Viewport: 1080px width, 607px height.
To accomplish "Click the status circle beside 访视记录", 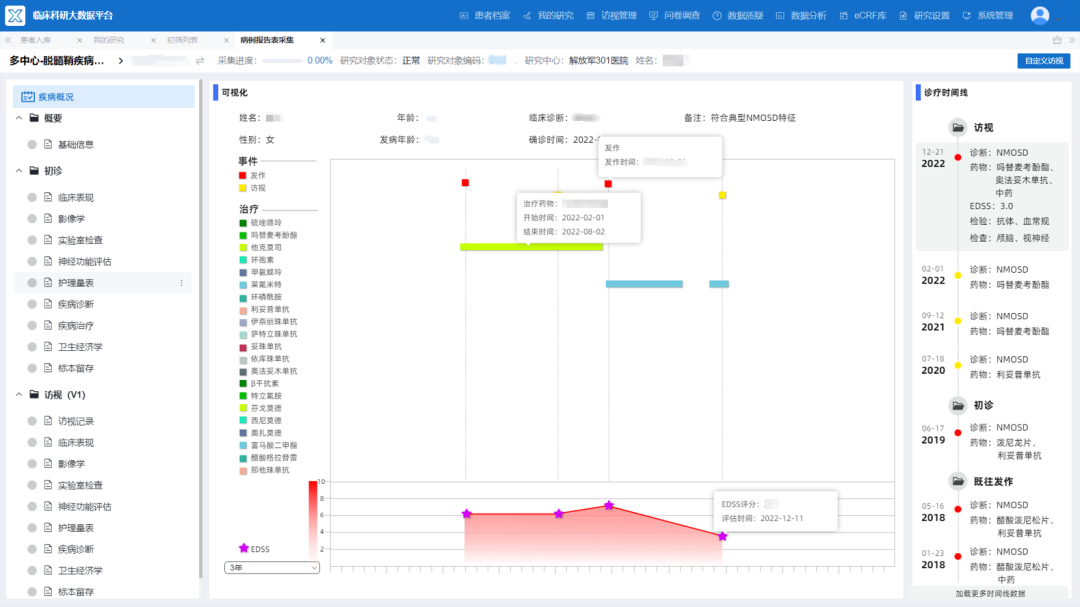I will (x=32, y=421).
